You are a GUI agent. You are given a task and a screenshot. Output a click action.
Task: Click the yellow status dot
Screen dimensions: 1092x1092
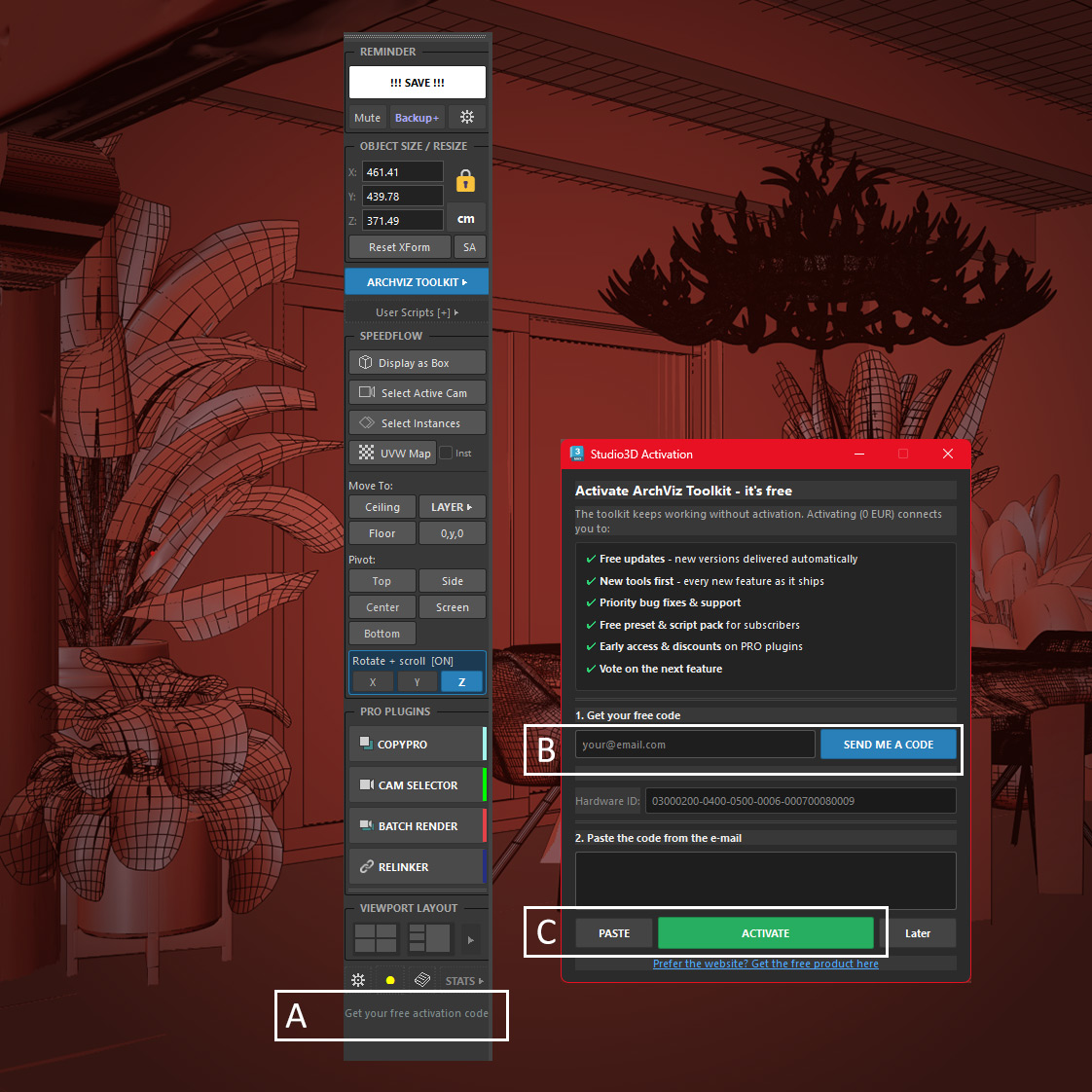(390, 981)
